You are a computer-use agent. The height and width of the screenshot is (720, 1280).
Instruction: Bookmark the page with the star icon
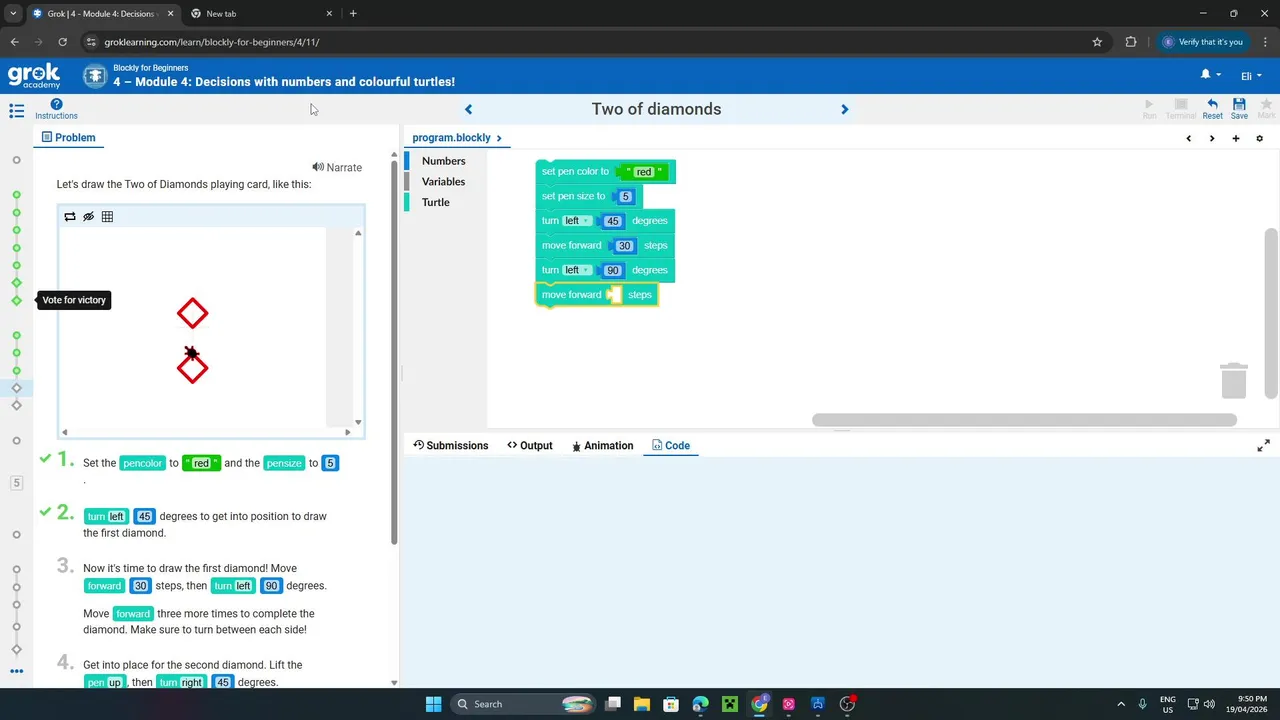coord(1097,42)
